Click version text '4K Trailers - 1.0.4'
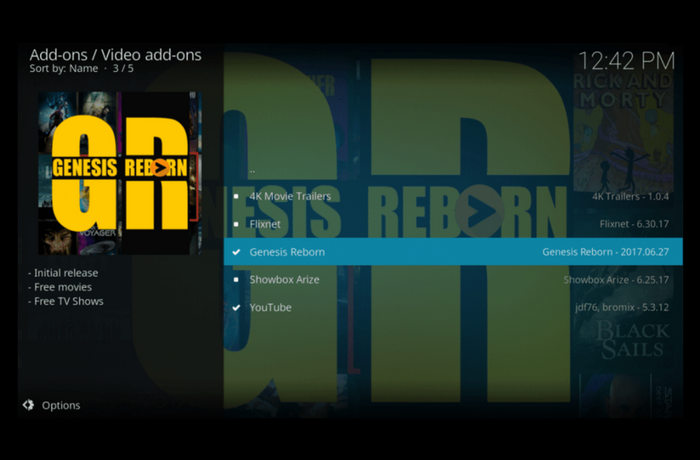 [x=630, y=196]
